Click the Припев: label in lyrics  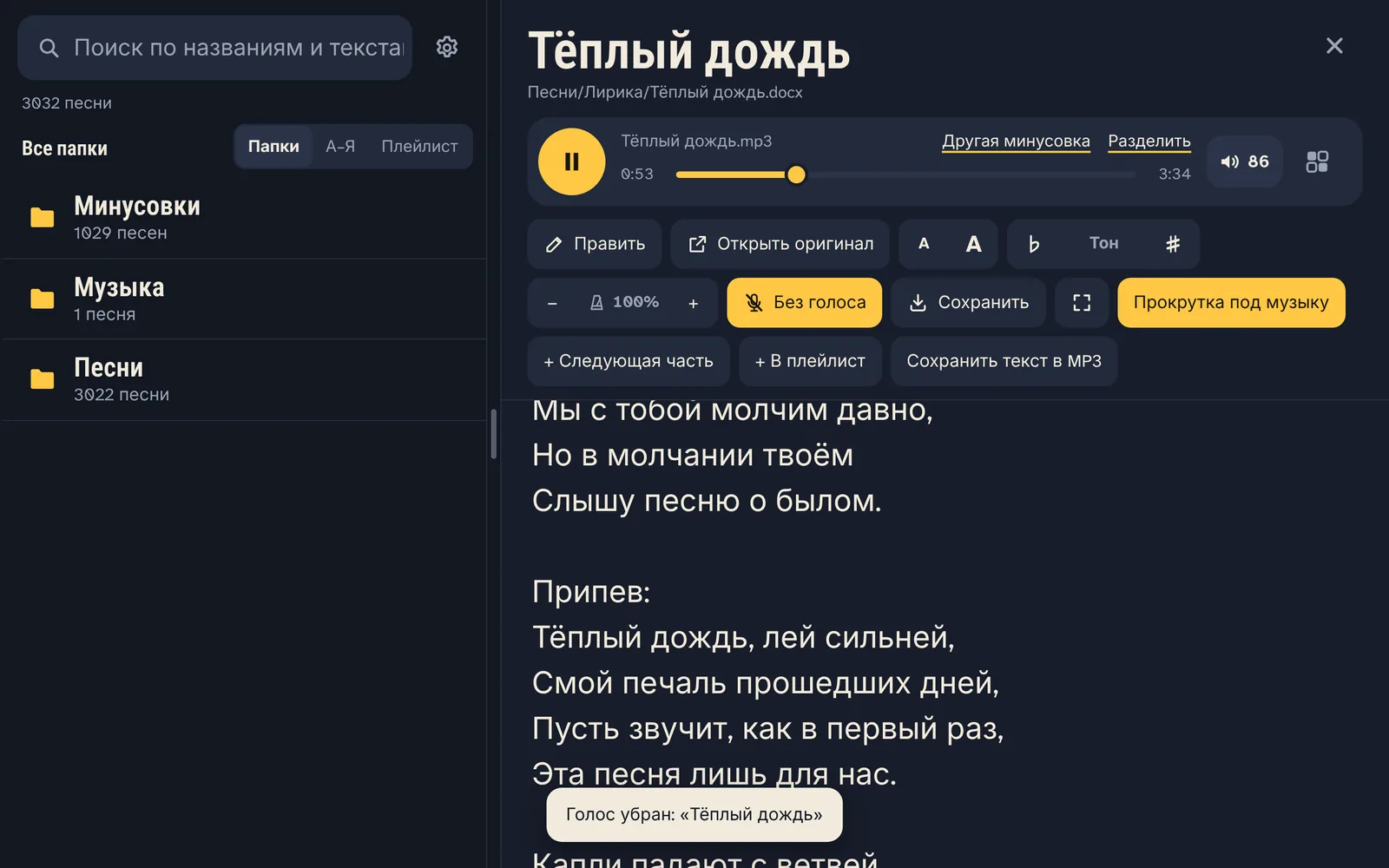(591, 592)
